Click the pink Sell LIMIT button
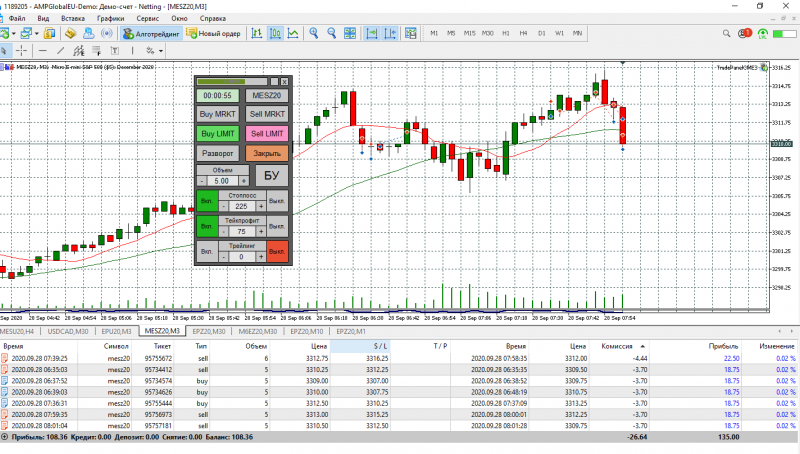The image size is (800, 454). pos(267,134)
